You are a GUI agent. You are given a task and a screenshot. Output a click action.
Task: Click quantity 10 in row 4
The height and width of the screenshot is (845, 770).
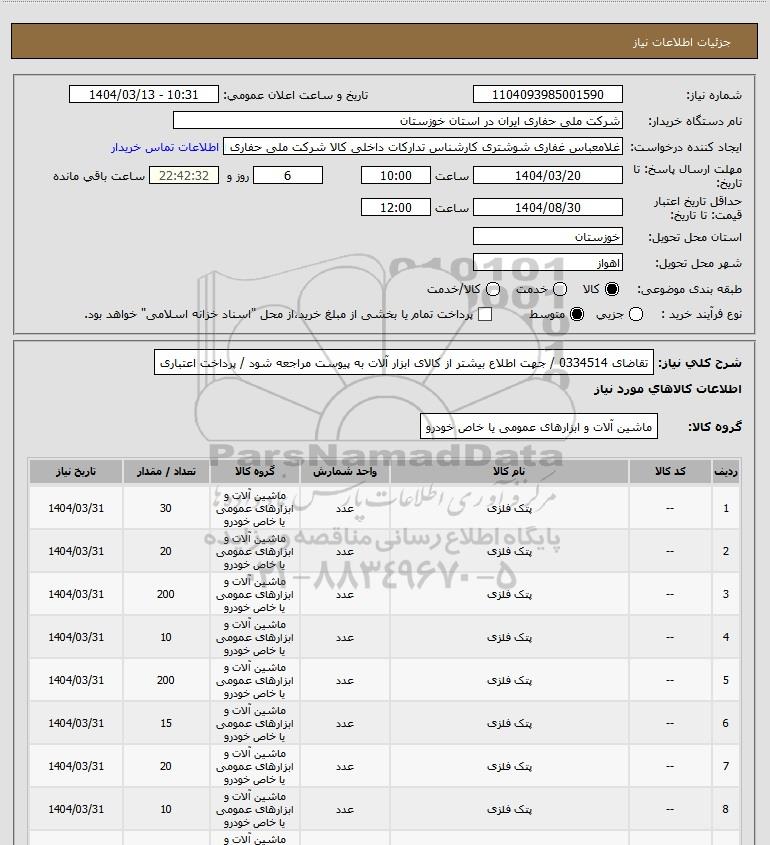165,637
